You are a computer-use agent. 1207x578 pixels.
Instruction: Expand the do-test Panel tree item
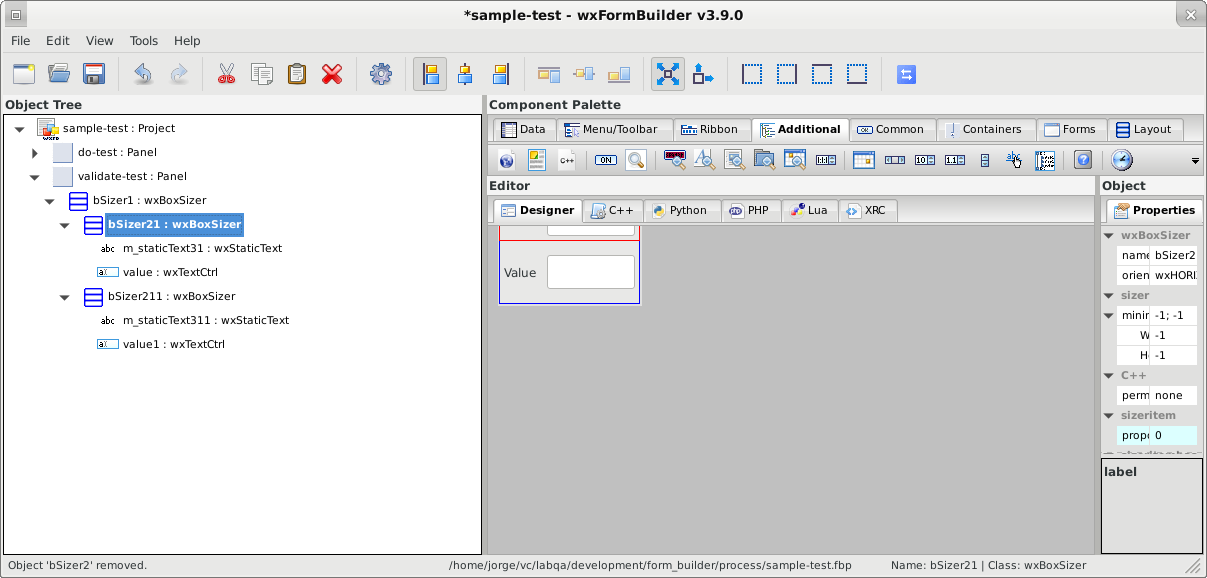click(35, 152)
